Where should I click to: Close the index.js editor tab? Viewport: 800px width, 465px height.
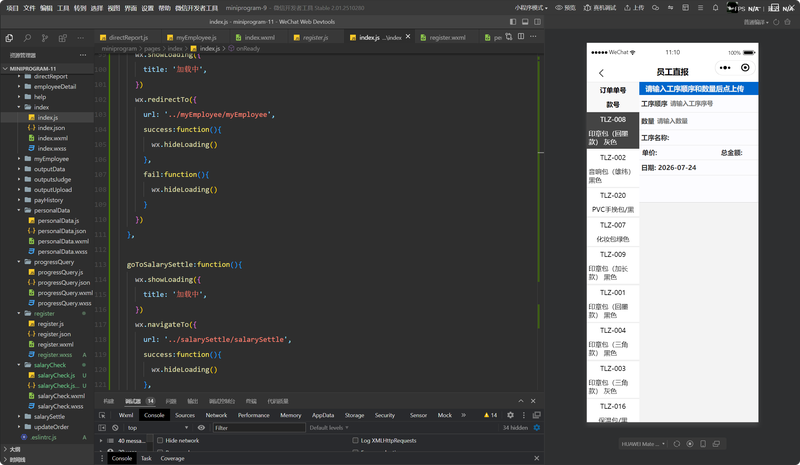click(408, 37)
